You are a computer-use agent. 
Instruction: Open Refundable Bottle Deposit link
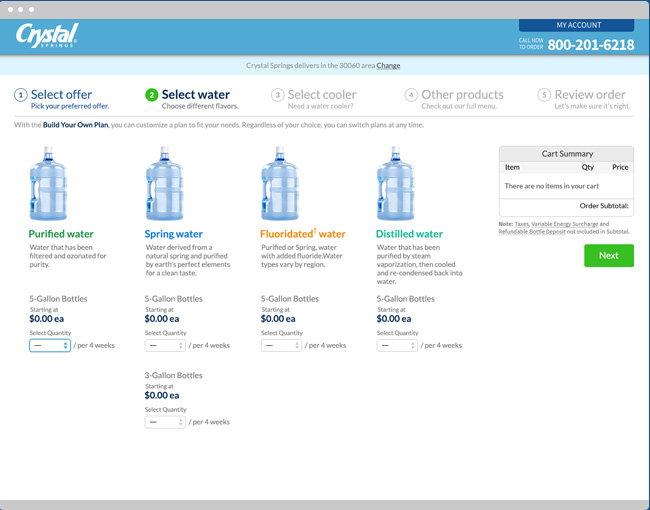532,231
